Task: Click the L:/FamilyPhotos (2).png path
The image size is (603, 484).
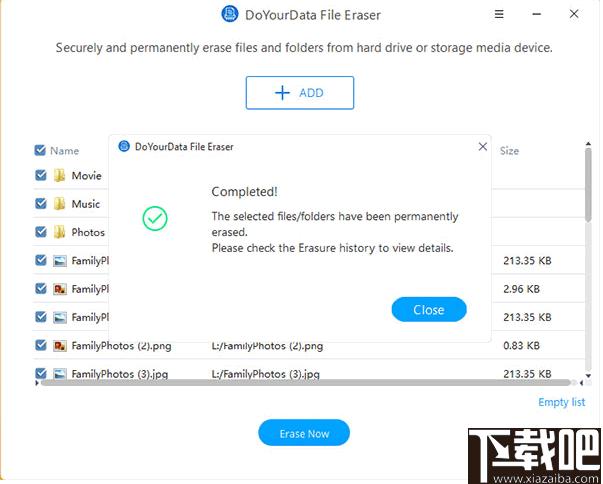Action: [267, 346]
